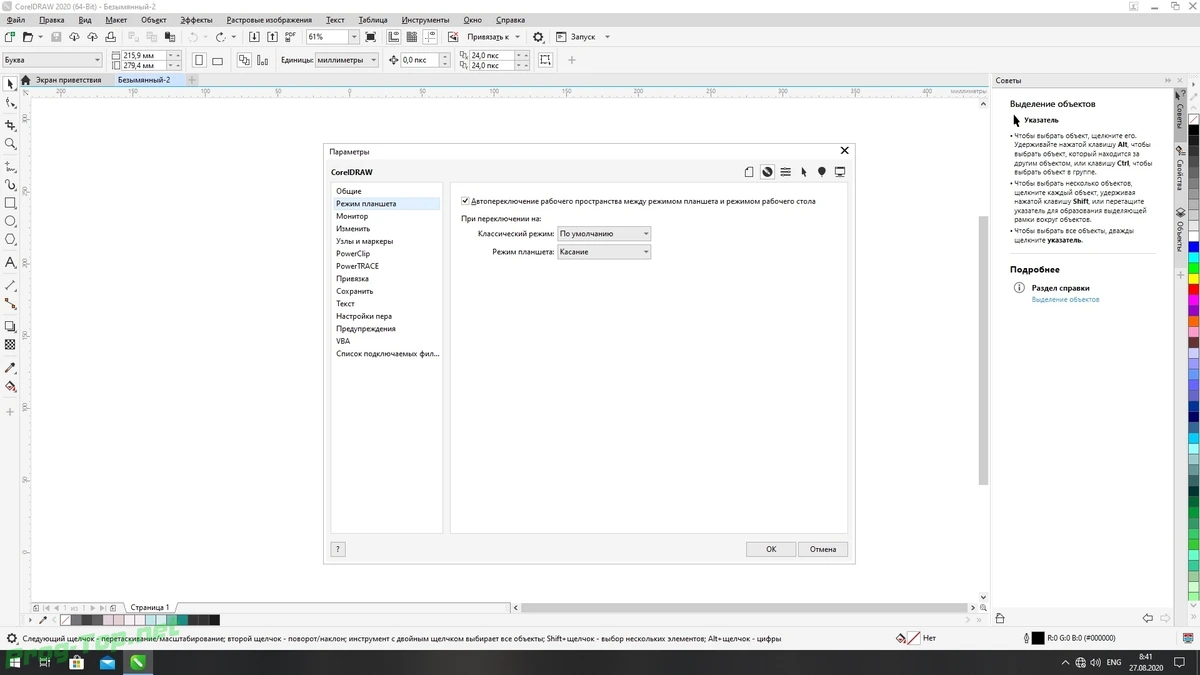Open Global settings balloon icon in dialog
Image resolution: width=1200 pixels, height=675 pixels.
822,172
